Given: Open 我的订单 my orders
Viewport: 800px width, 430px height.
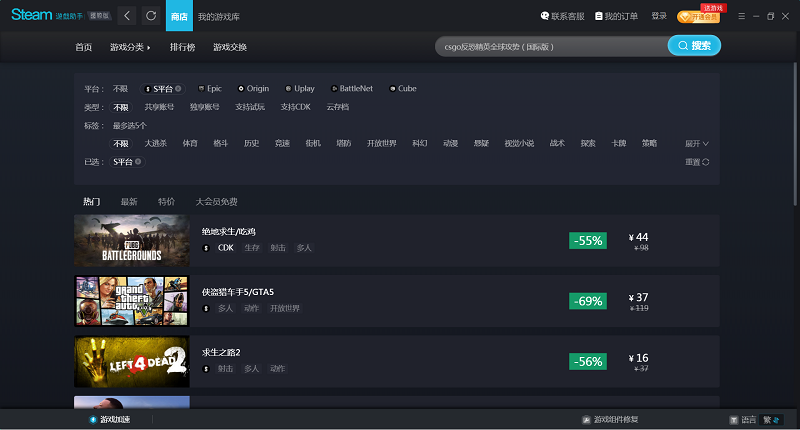Looking at the screenshot, I should coord(616,16).
